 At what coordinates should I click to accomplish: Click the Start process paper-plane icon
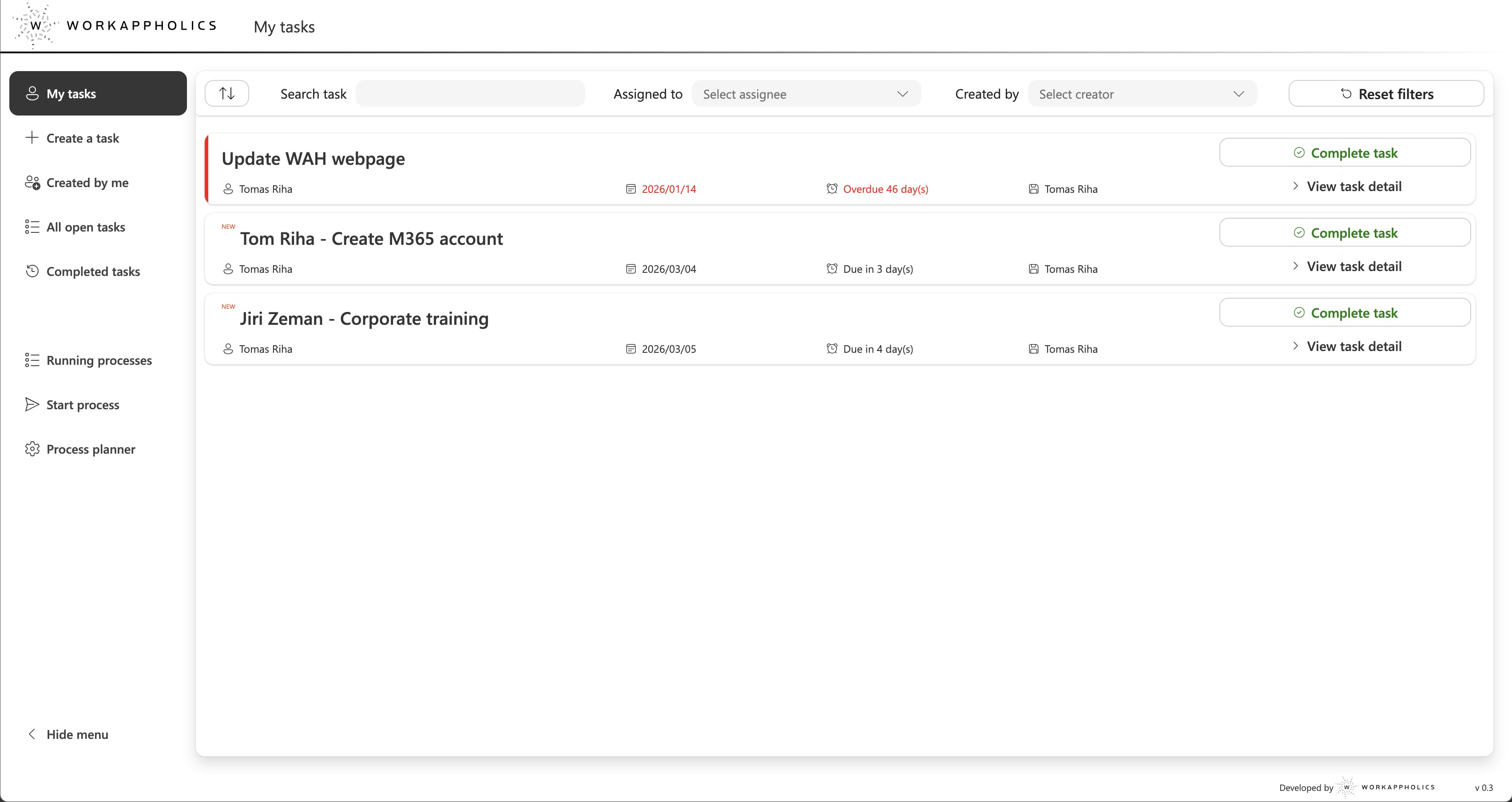tap(32, 404)
